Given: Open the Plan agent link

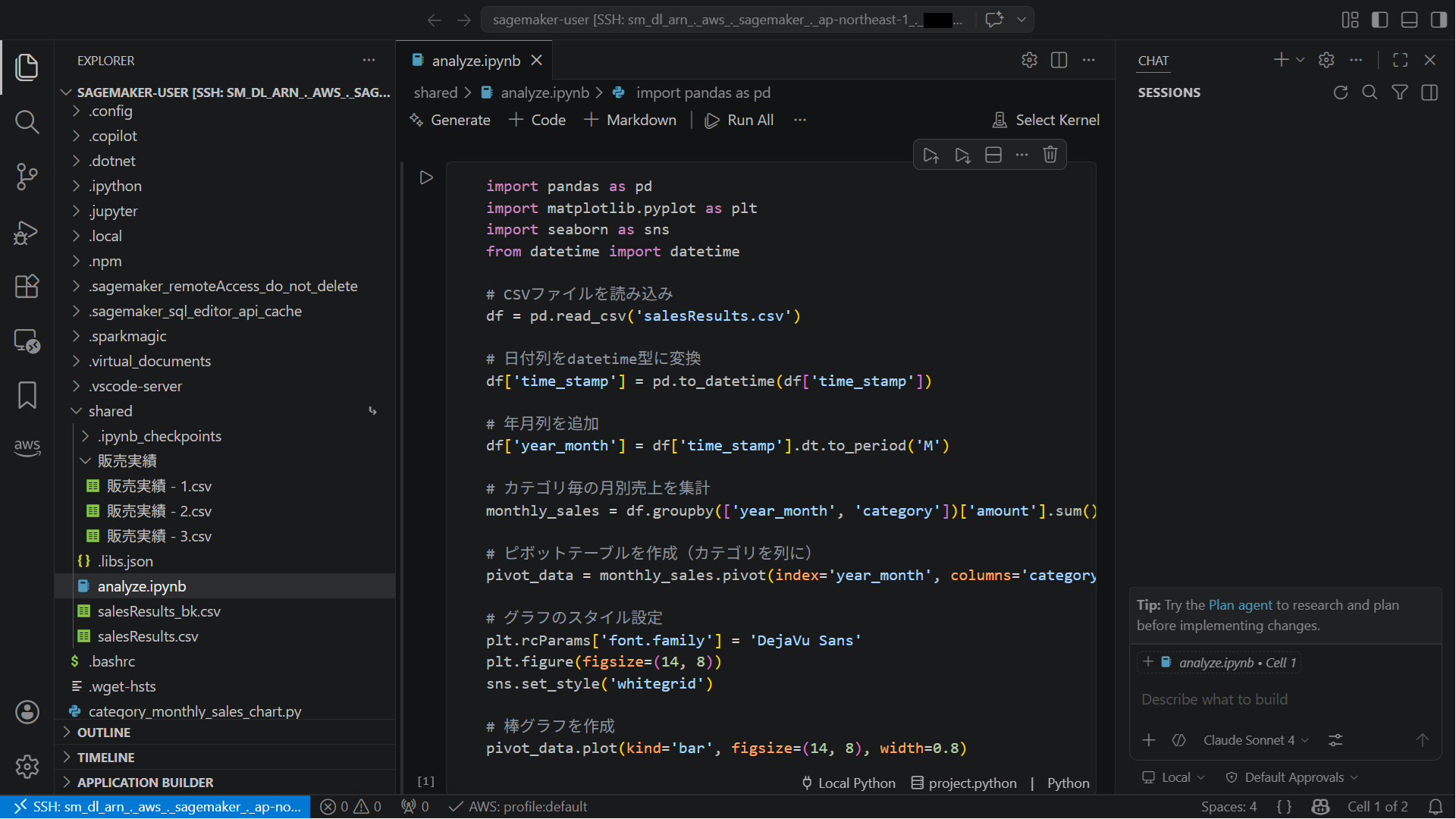Looking at the screenshot, I should [1240, 605].
